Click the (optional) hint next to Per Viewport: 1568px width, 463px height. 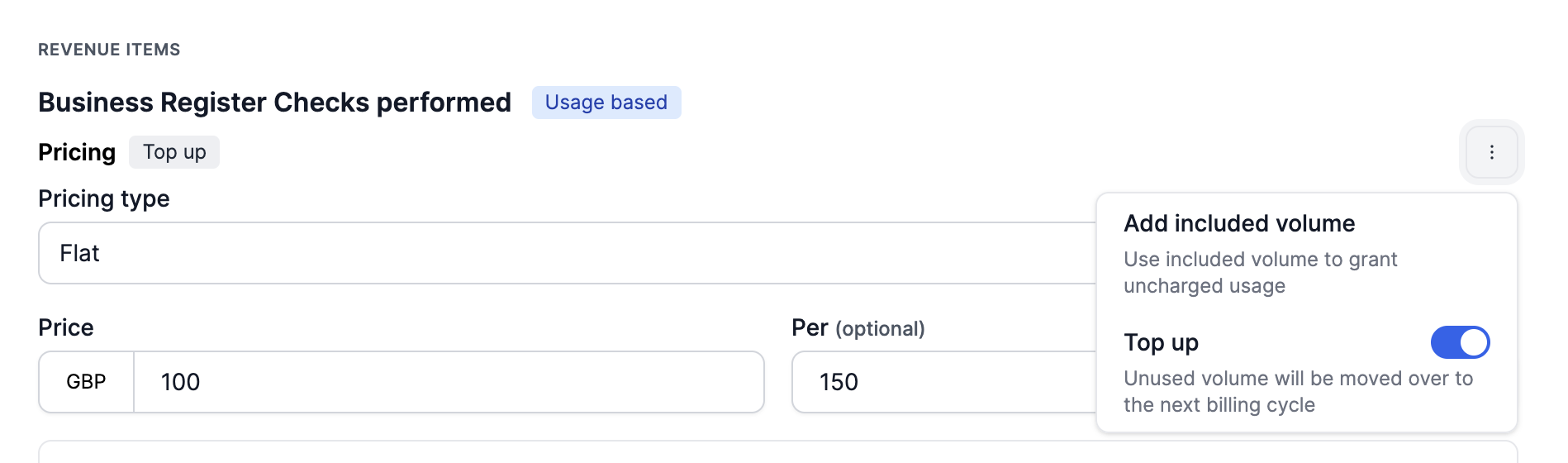880,329
